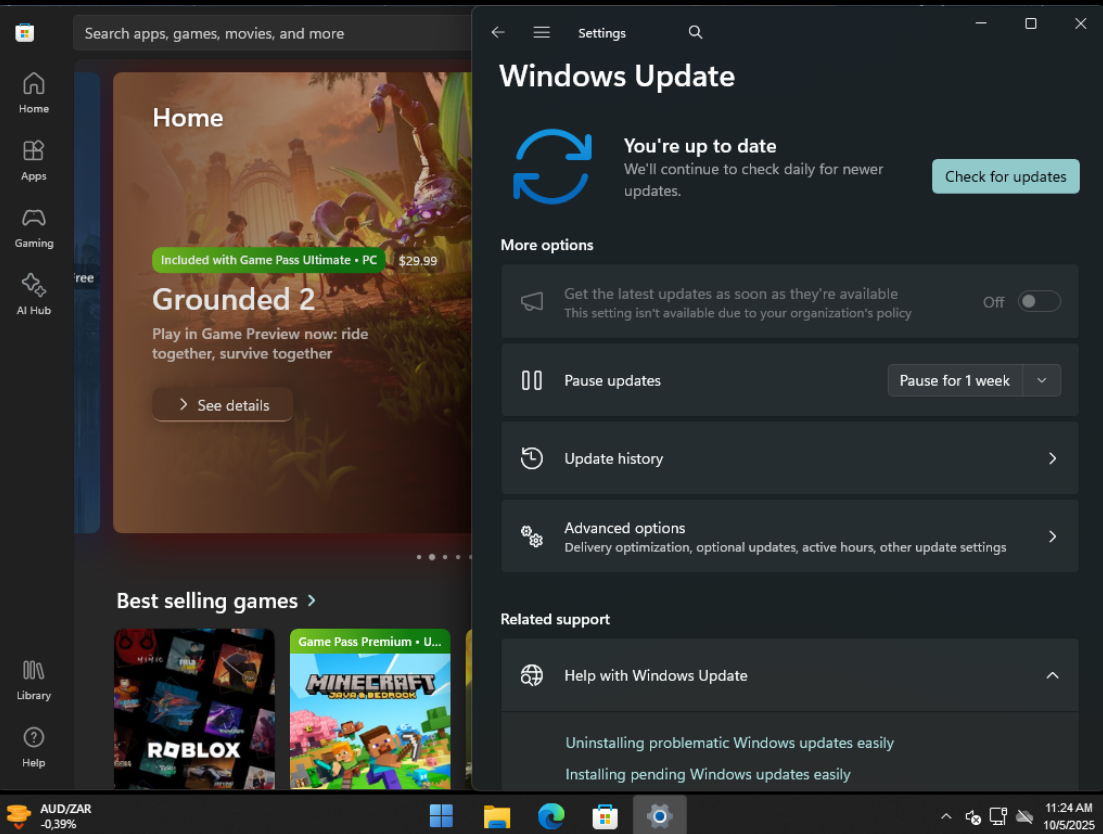Open the Windows Start menu
Image resolution: width=1103 pixels, height=834 pixels.
442,816
